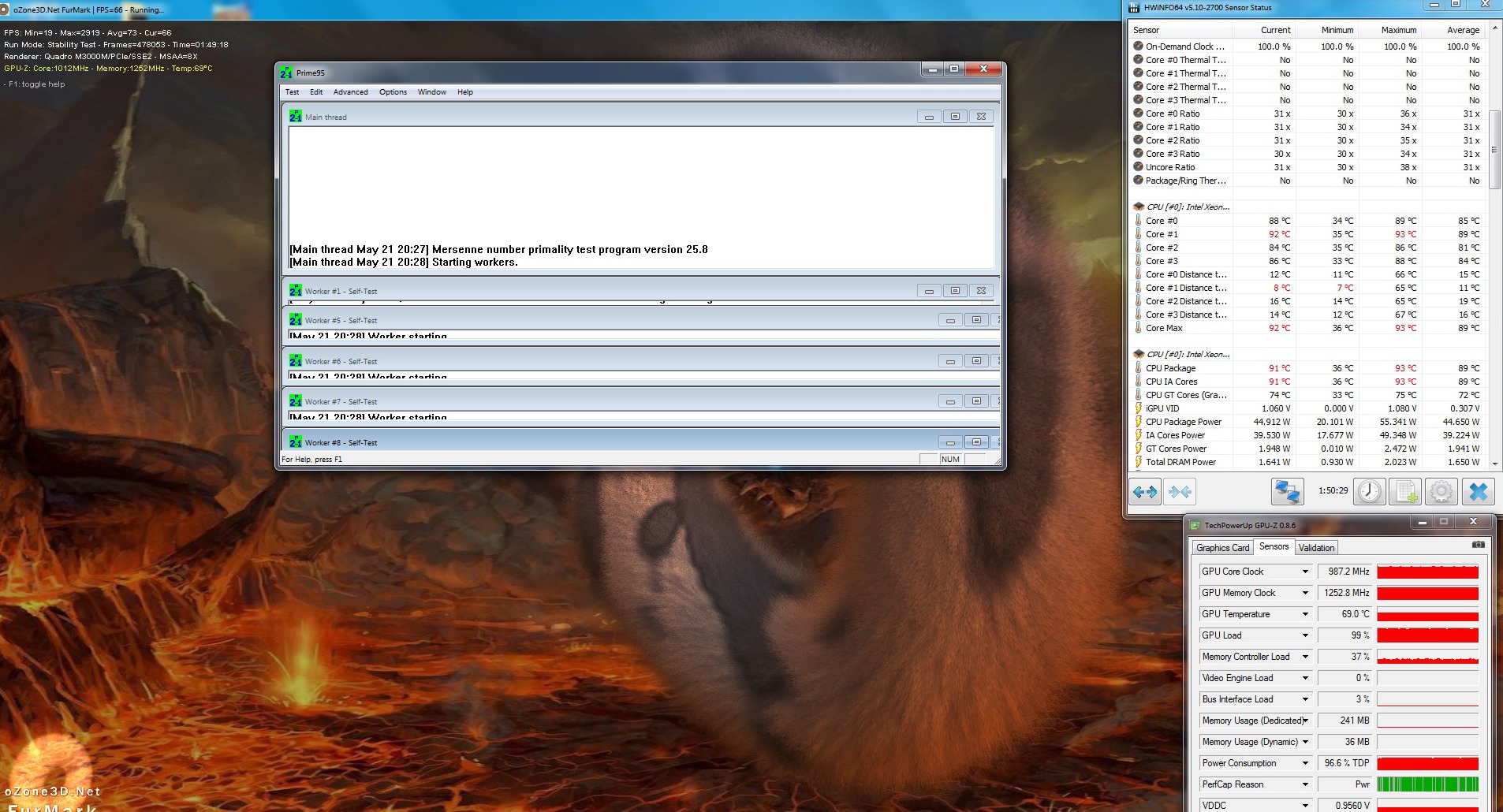Click the Worker #6 window icon

296,361
